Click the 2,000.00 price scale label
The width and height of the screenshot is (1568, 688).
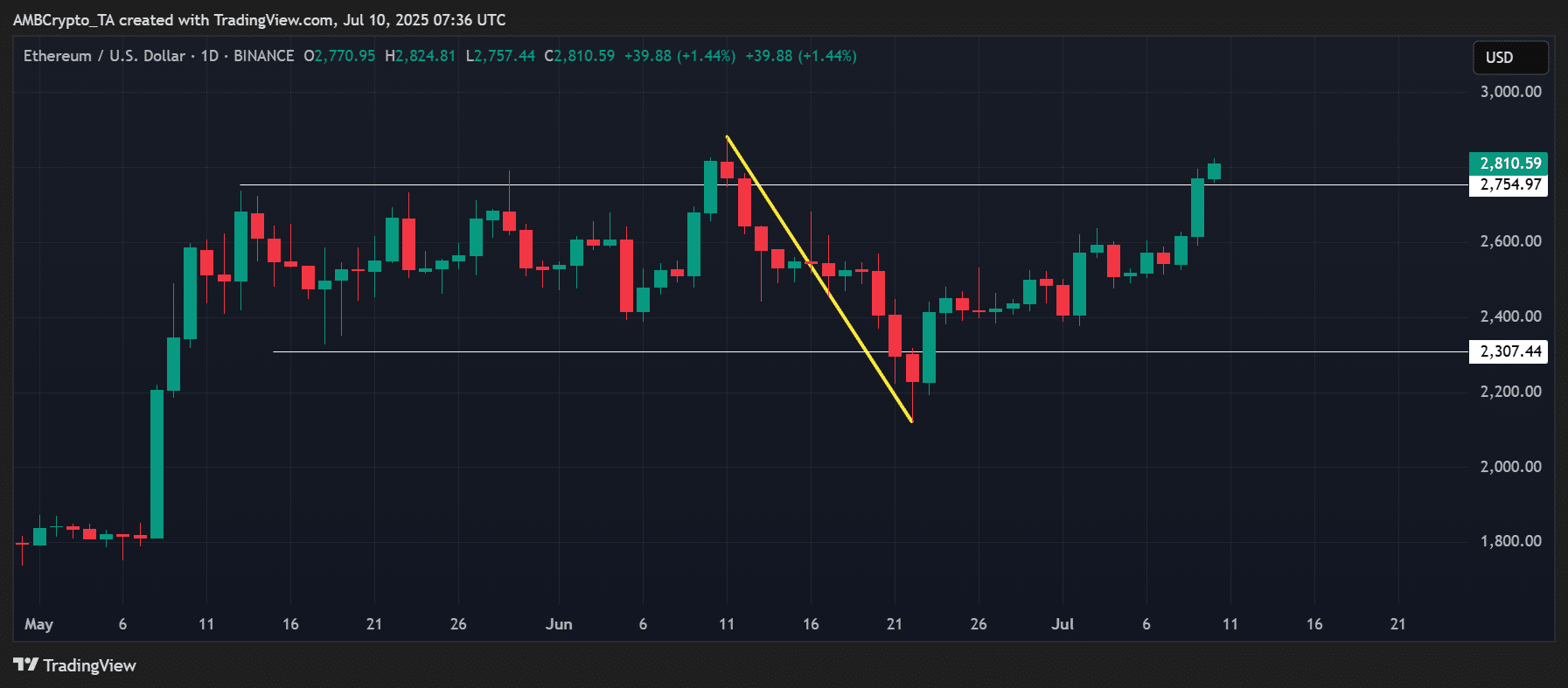click(x=1510, y=467)
